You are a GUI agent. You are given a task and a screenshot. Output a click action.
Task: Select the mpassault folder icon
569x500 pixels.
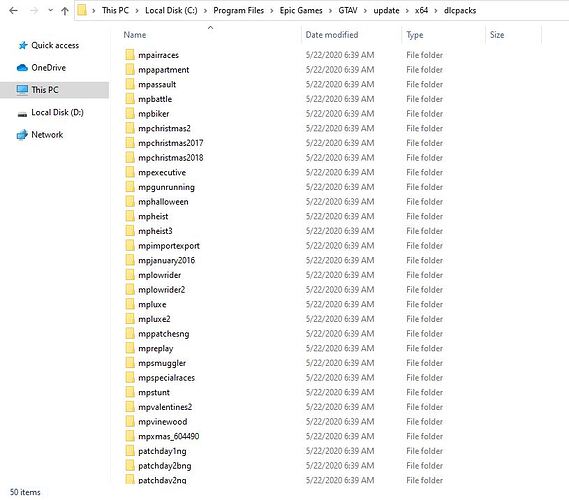[130, 84]
